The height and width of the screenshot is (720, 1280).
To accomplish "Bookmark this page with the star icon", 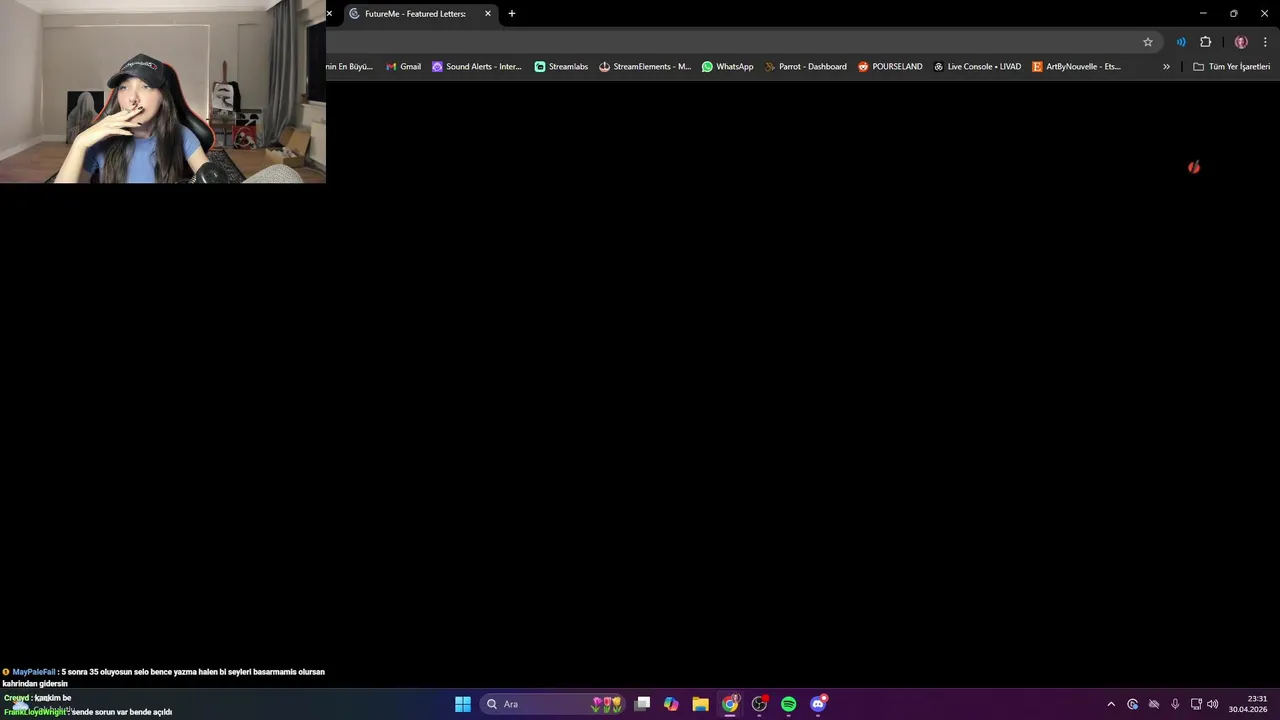I will pos(1148,42).
